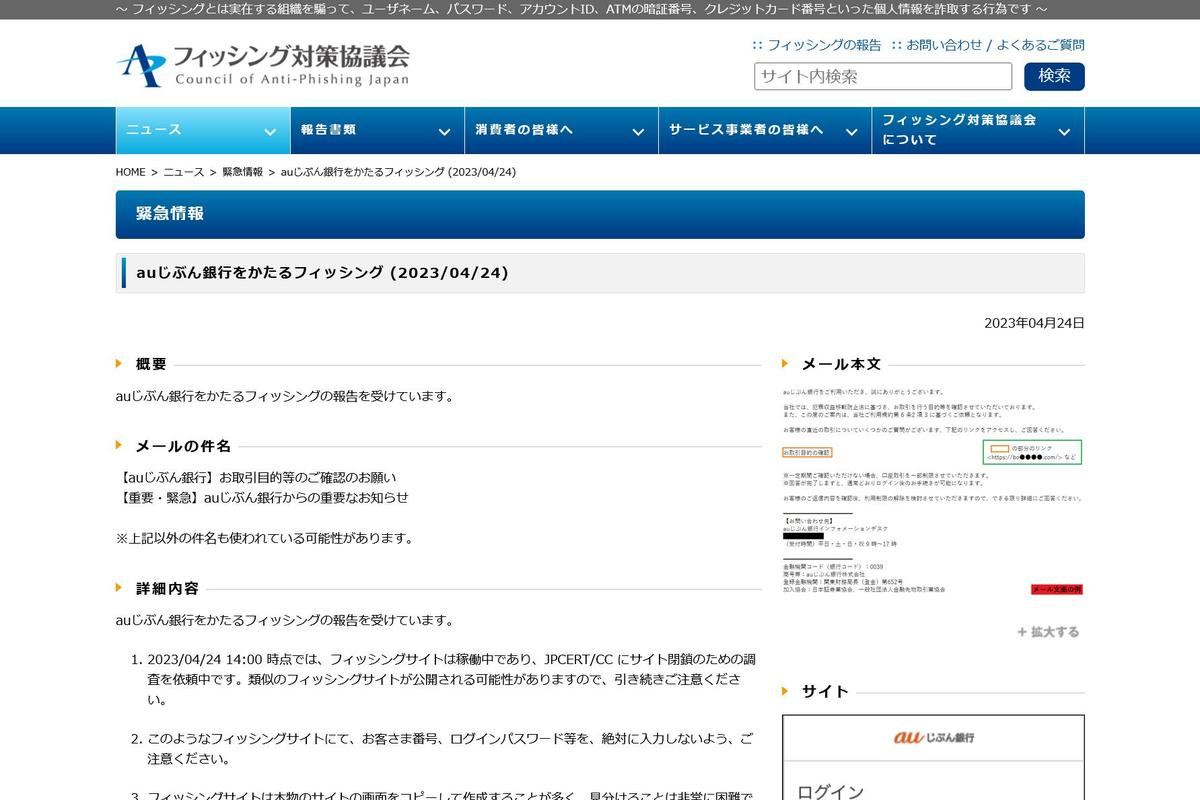The width and height of the screenshot is (1200, 800).
Task: Click the note ※上記以外の件名も使われている可能性があります。
Action: coord(265,538)
